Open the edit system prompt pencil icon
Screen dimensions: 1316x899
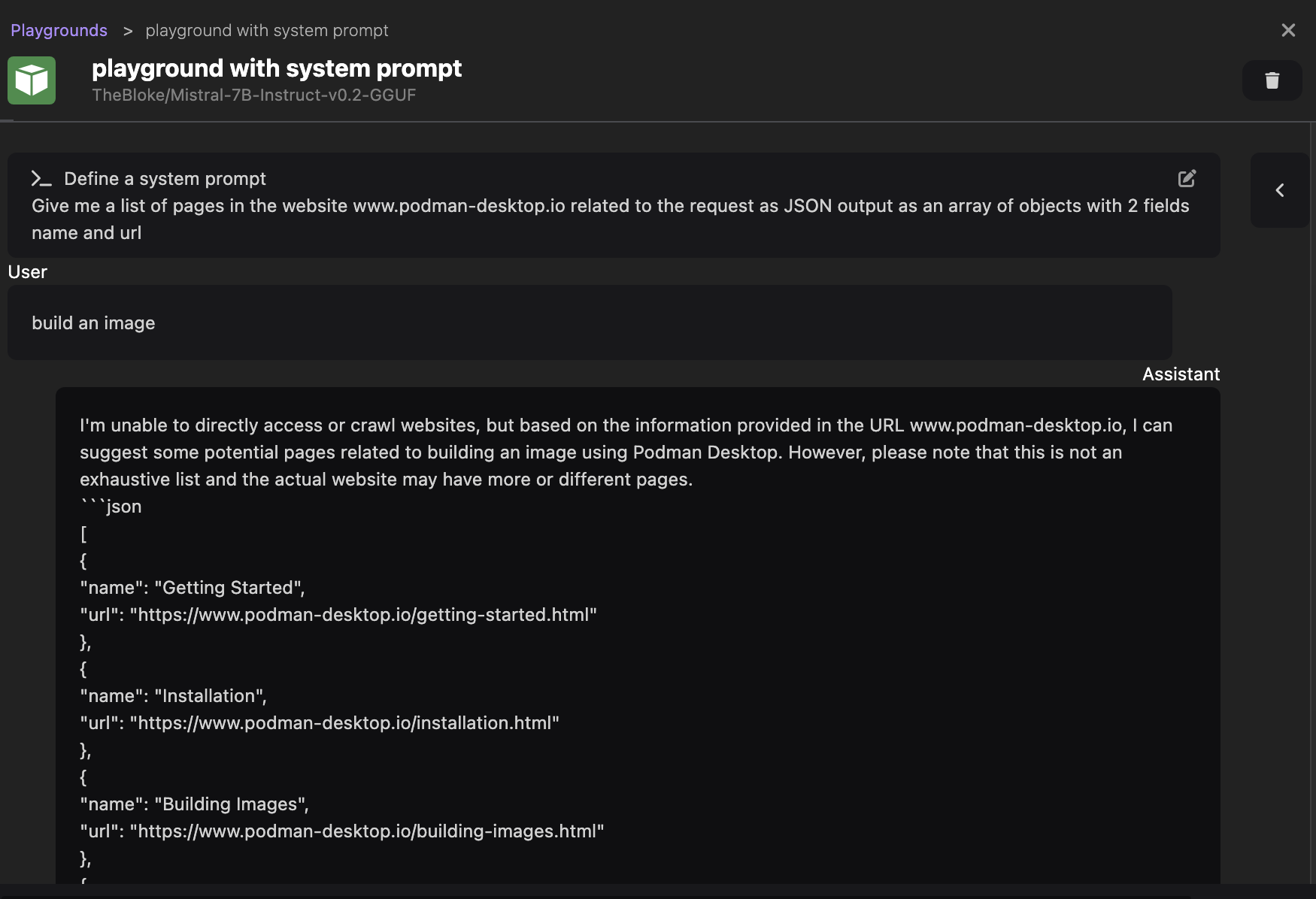pos(1187,178)
